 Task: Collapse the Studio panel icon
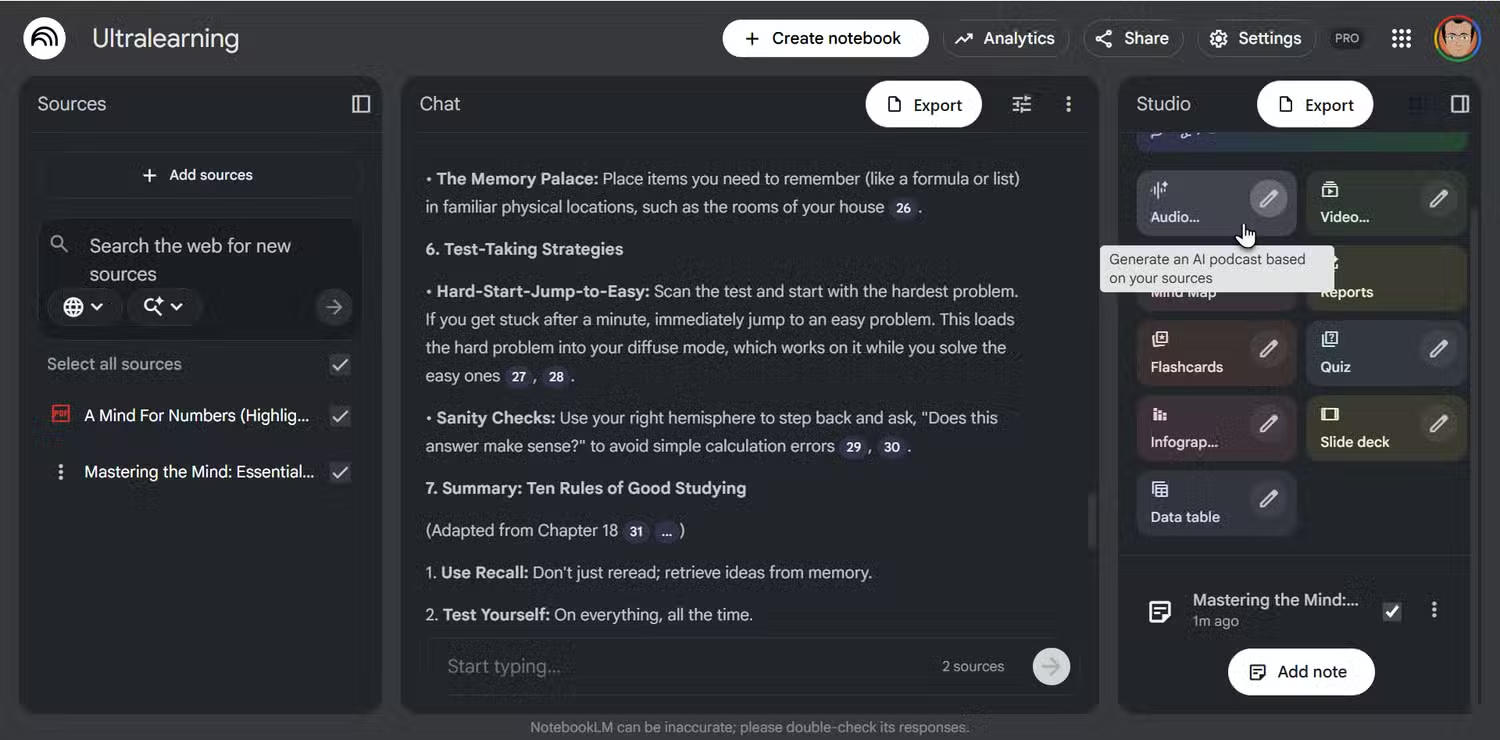pyautogui.click(x=1459, y=104)
